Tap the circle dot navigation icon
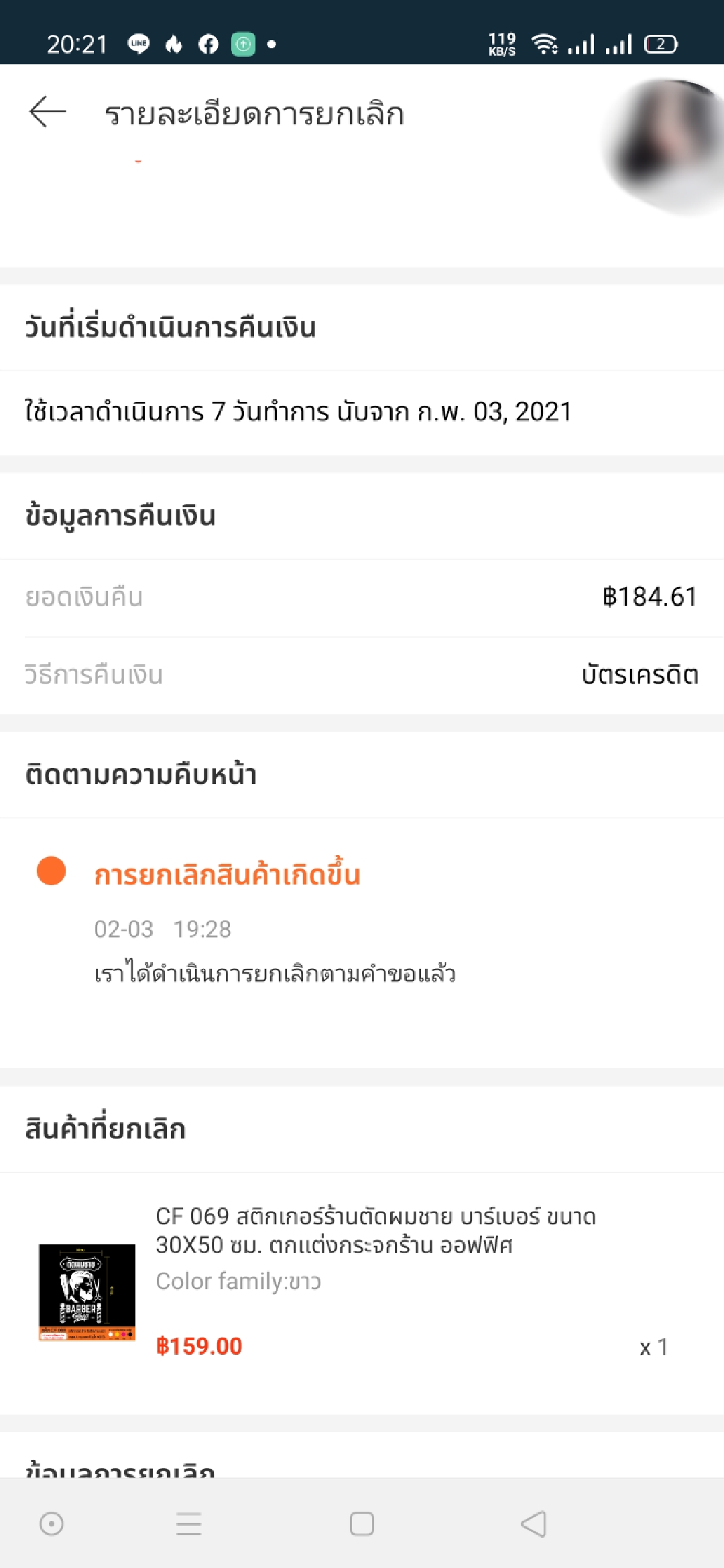 coord(52,1524)
